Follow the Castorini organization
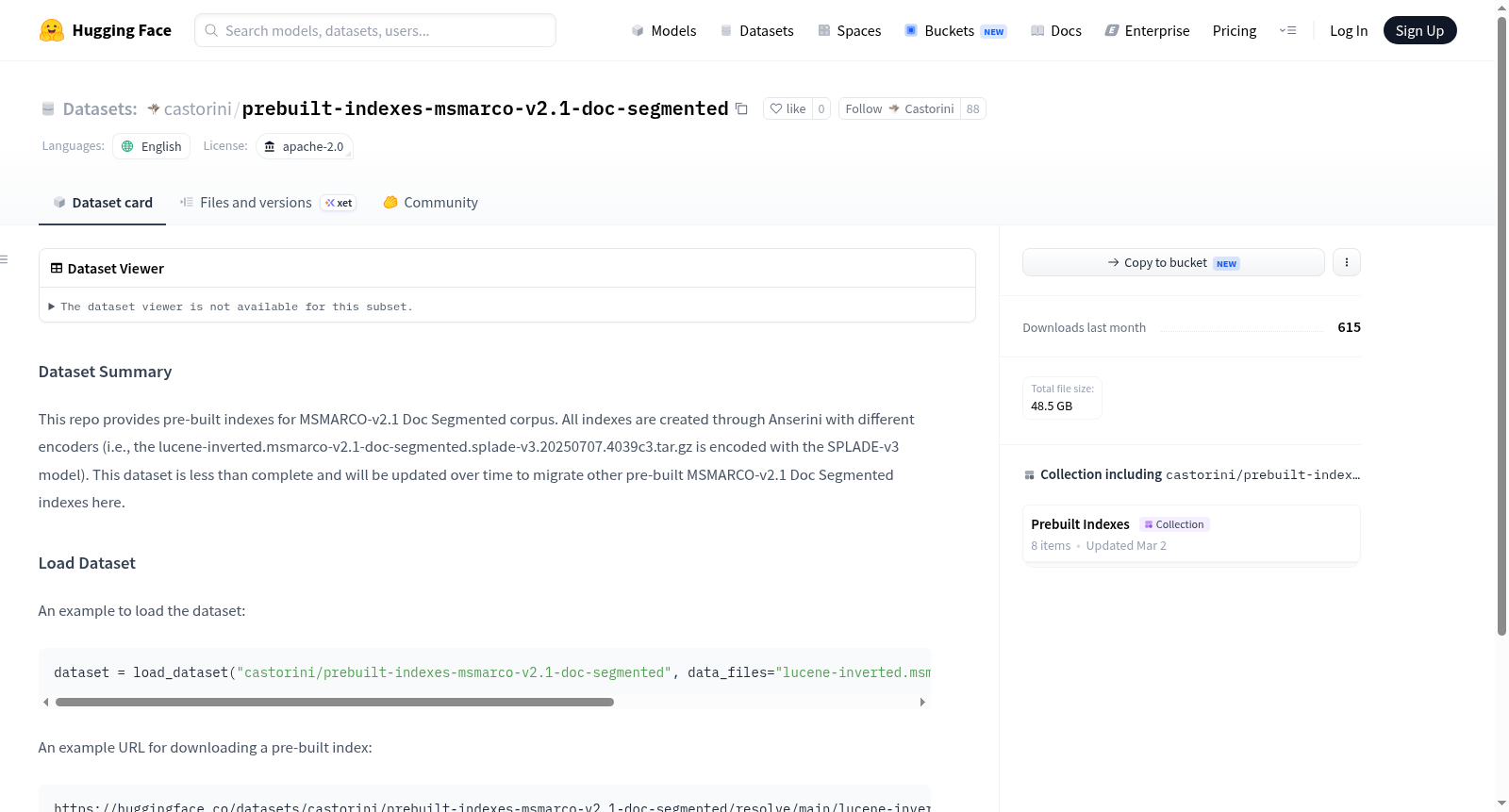Screen dimensions: 1509x812 pos(899,108)
